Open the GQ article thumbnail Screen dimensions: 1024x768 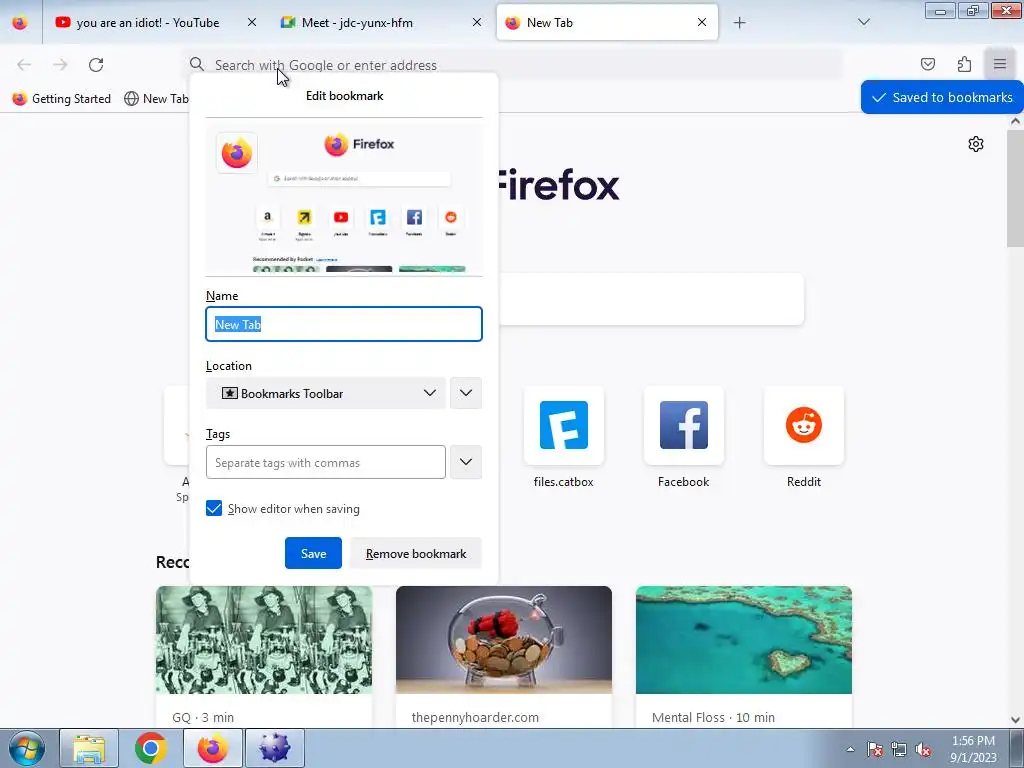click(x=264, y=640)
